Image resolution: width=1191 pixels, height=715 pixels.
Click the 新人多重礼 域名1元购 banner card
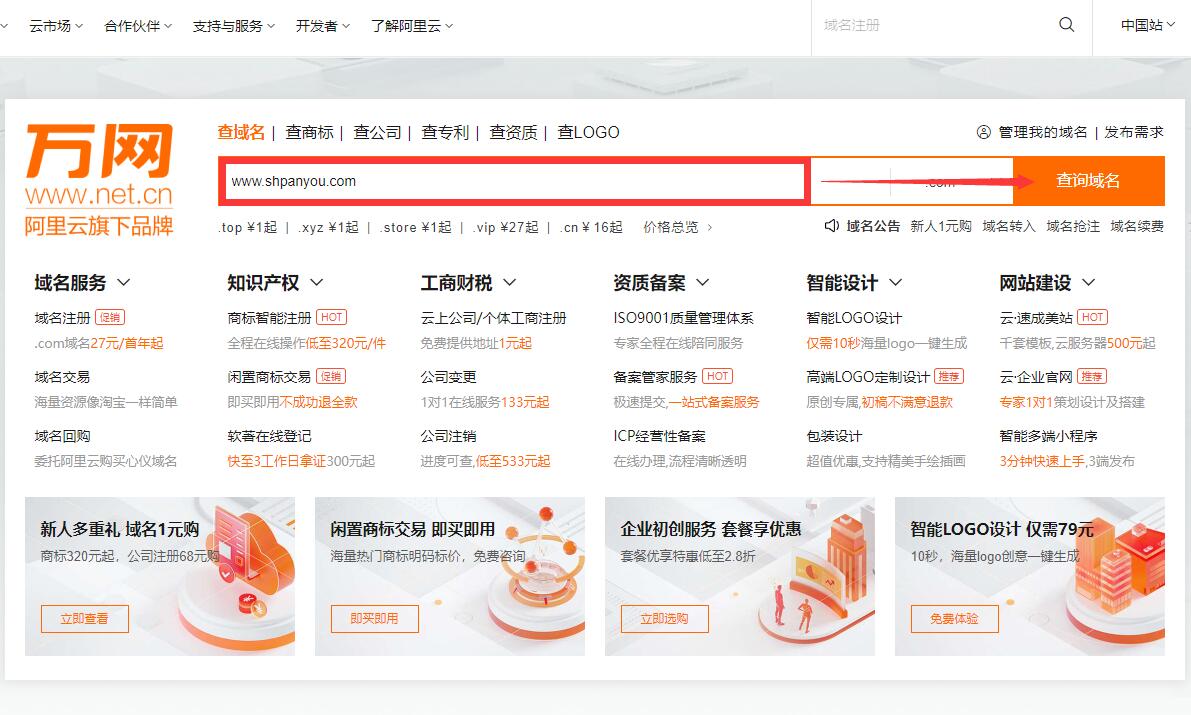pos(160,576)
